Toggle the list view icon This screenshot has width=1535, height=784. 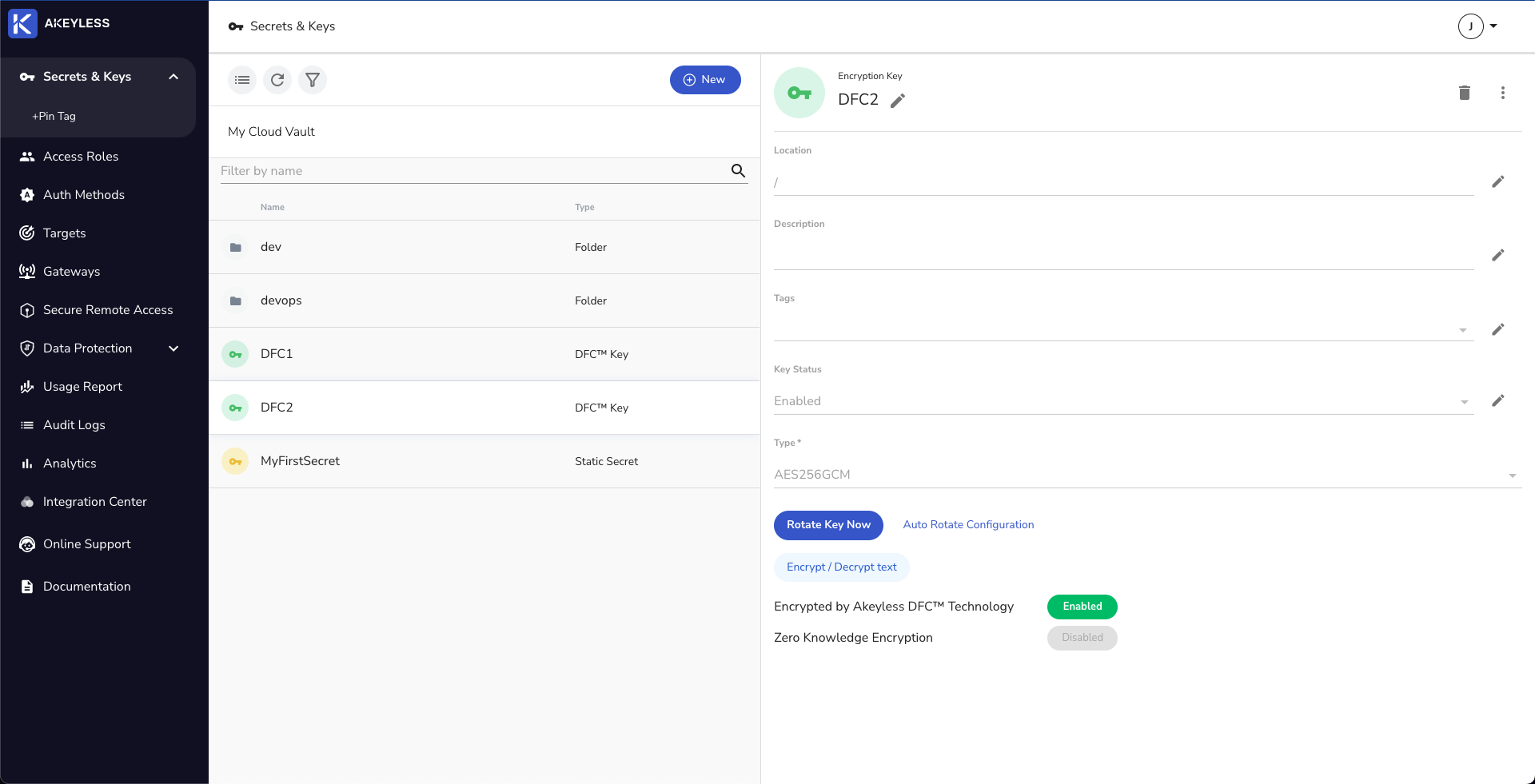pyautogui.click(x=242, y=80)
